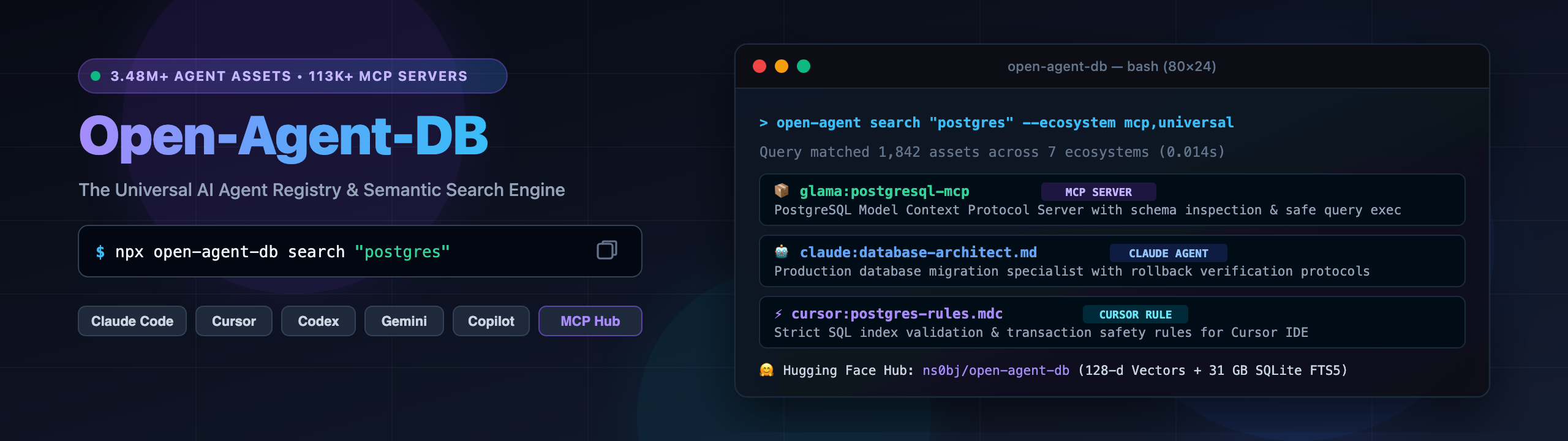Click the 3.48M+ AGENT ASSETS stats badge
The height and width of the screenshot is (441, 1568).
pos(293,76)
